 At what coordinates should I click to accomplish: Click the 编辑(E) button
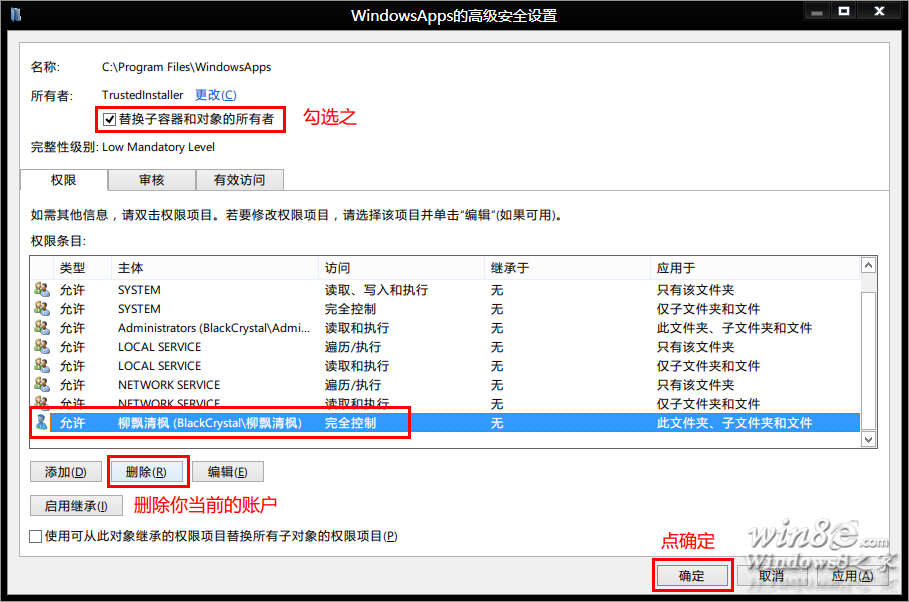pos(228,472)
